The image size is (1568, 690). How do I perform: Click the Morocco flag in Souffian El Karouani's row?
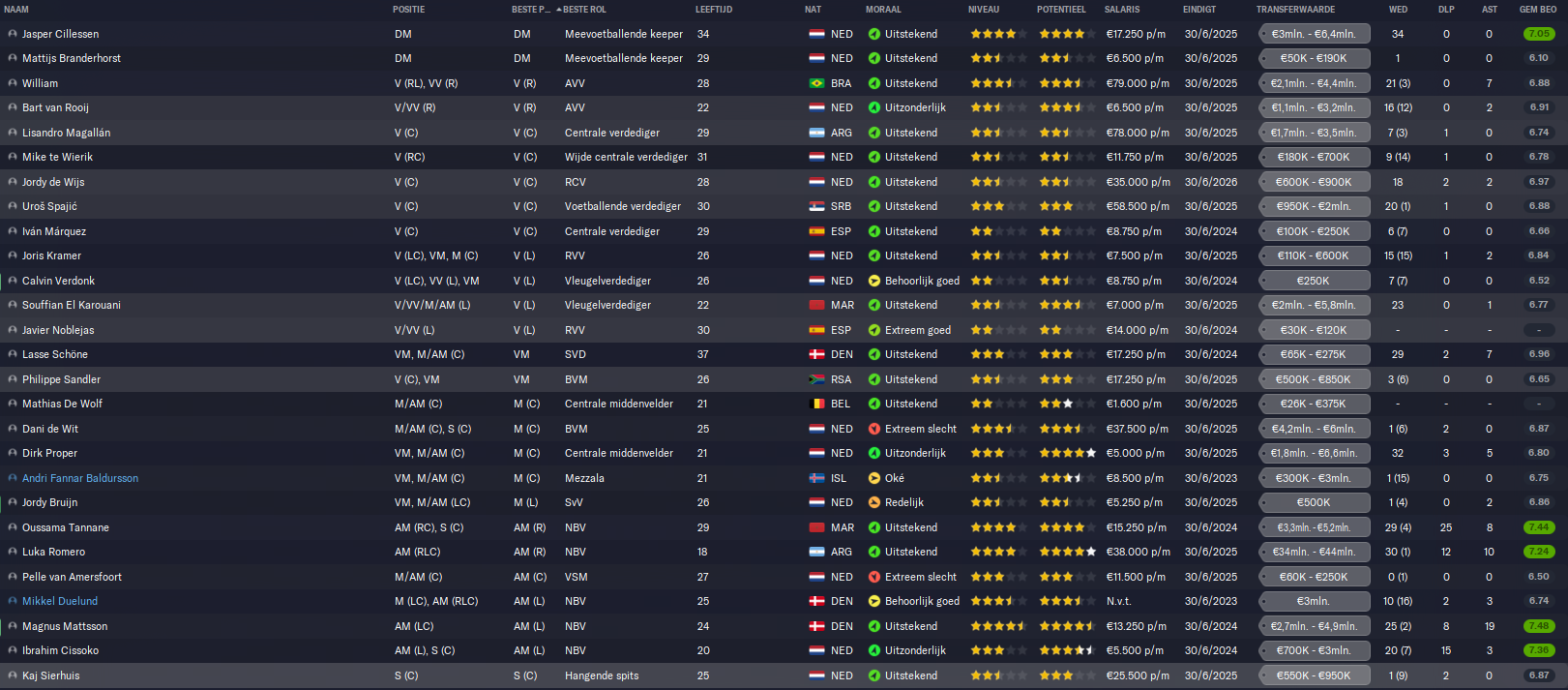(816, 305)
